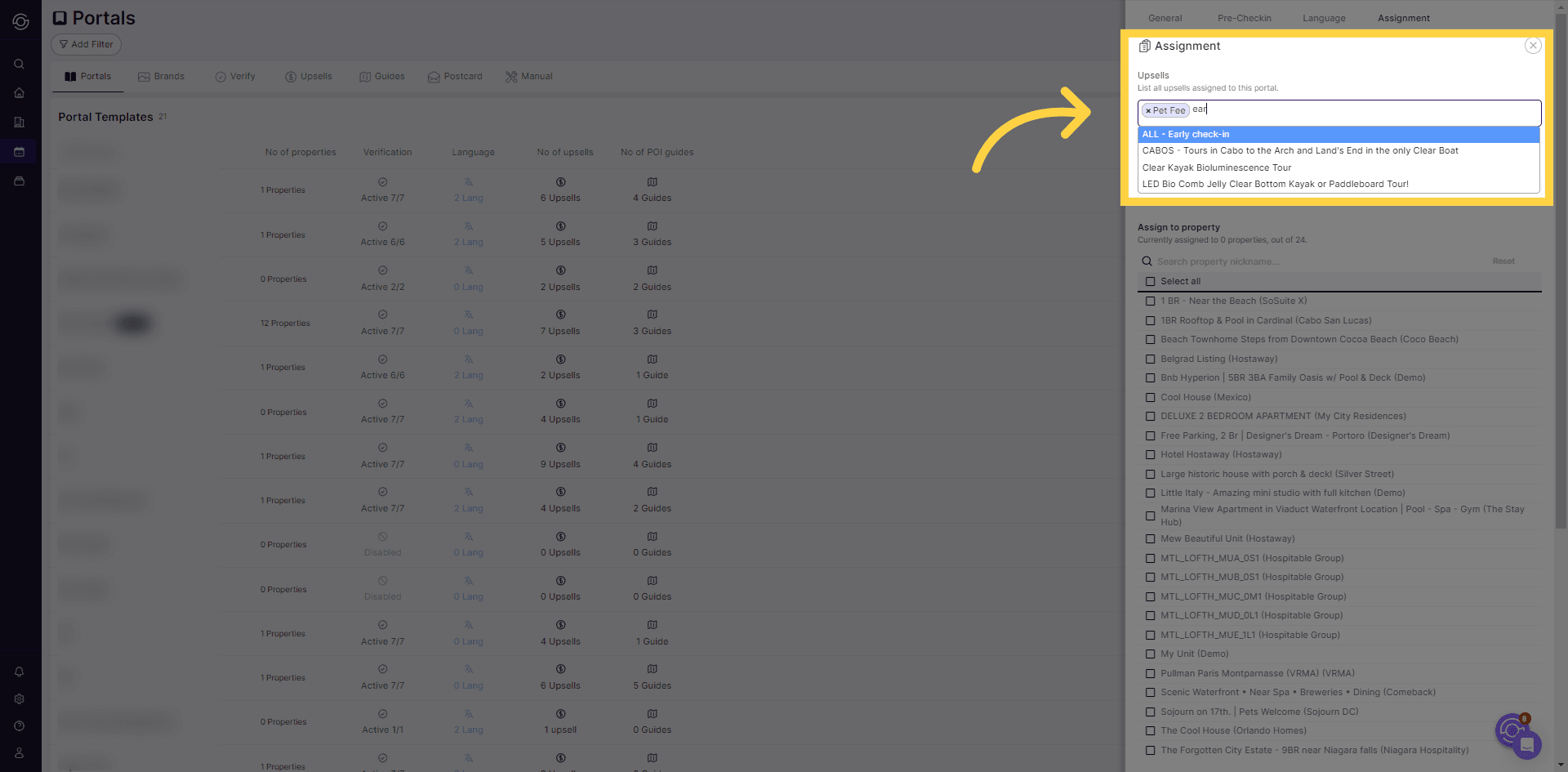Open the help question-mark icon

coord(19,725)
